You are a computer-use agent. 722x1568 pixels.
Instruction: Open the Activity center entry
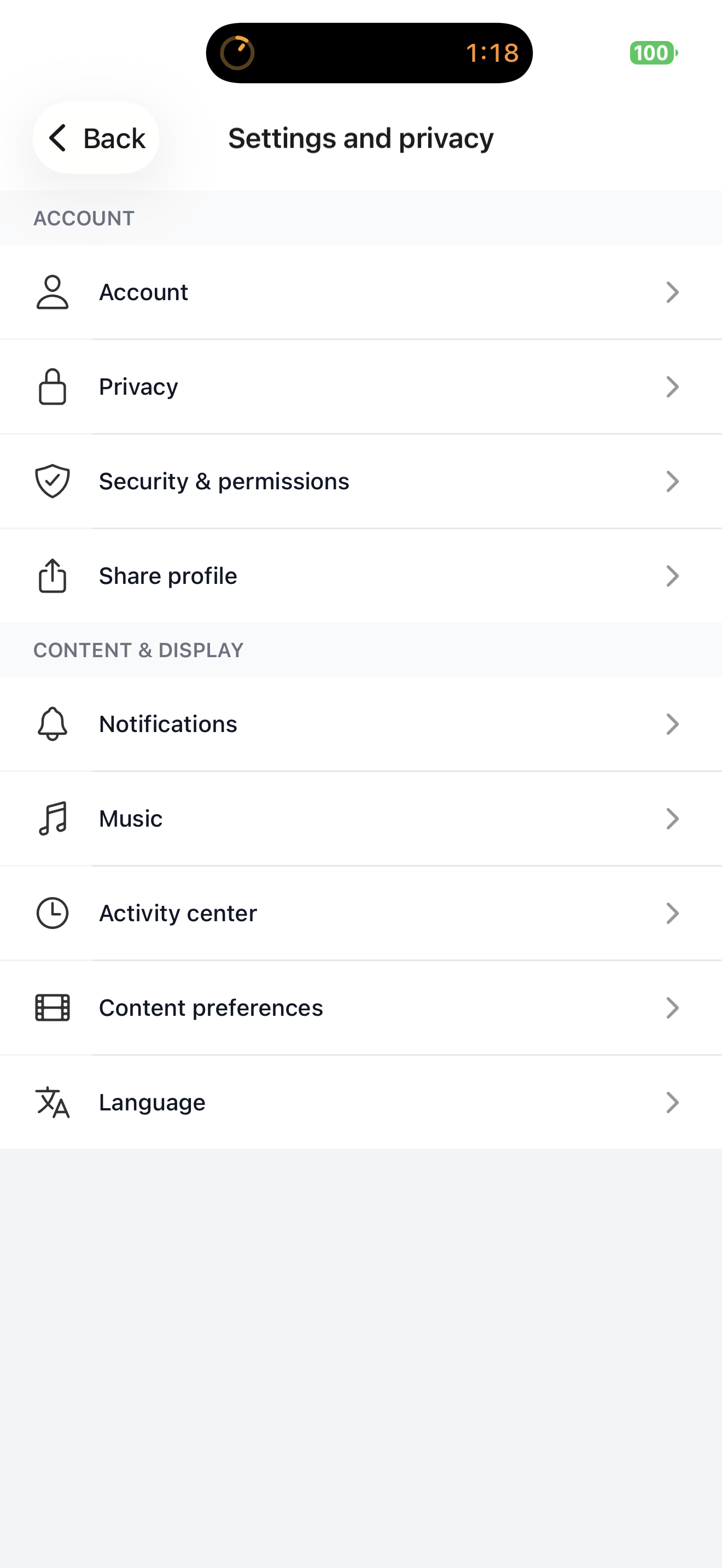[178, 913]
